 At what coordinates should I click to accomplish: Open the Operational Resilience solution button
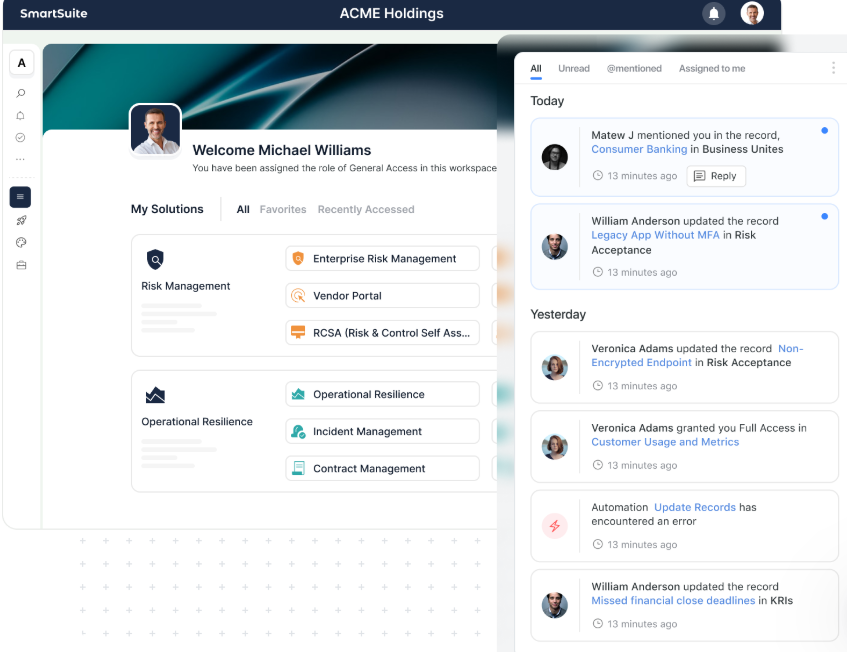coord(382,394)
